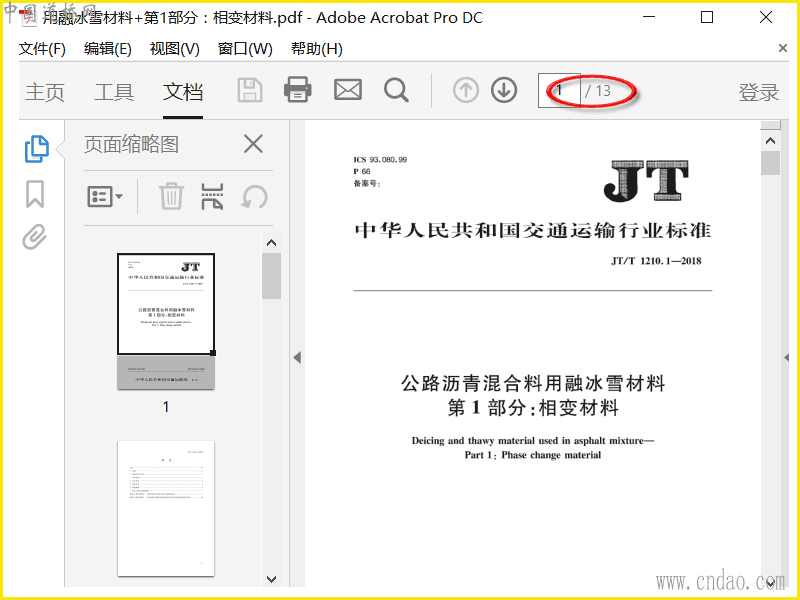
Task: Click the ICS 93.080.99 text
Action: pyautogui.click(x=380, y=160)
